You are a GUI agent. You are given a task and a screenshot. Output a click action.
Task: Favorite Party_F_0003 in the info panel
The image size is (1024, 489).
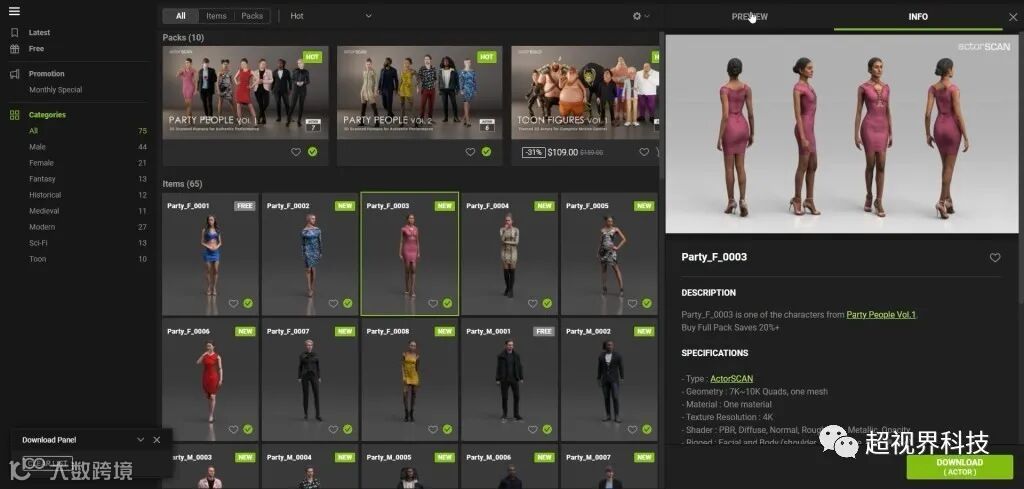pos(995,258)
